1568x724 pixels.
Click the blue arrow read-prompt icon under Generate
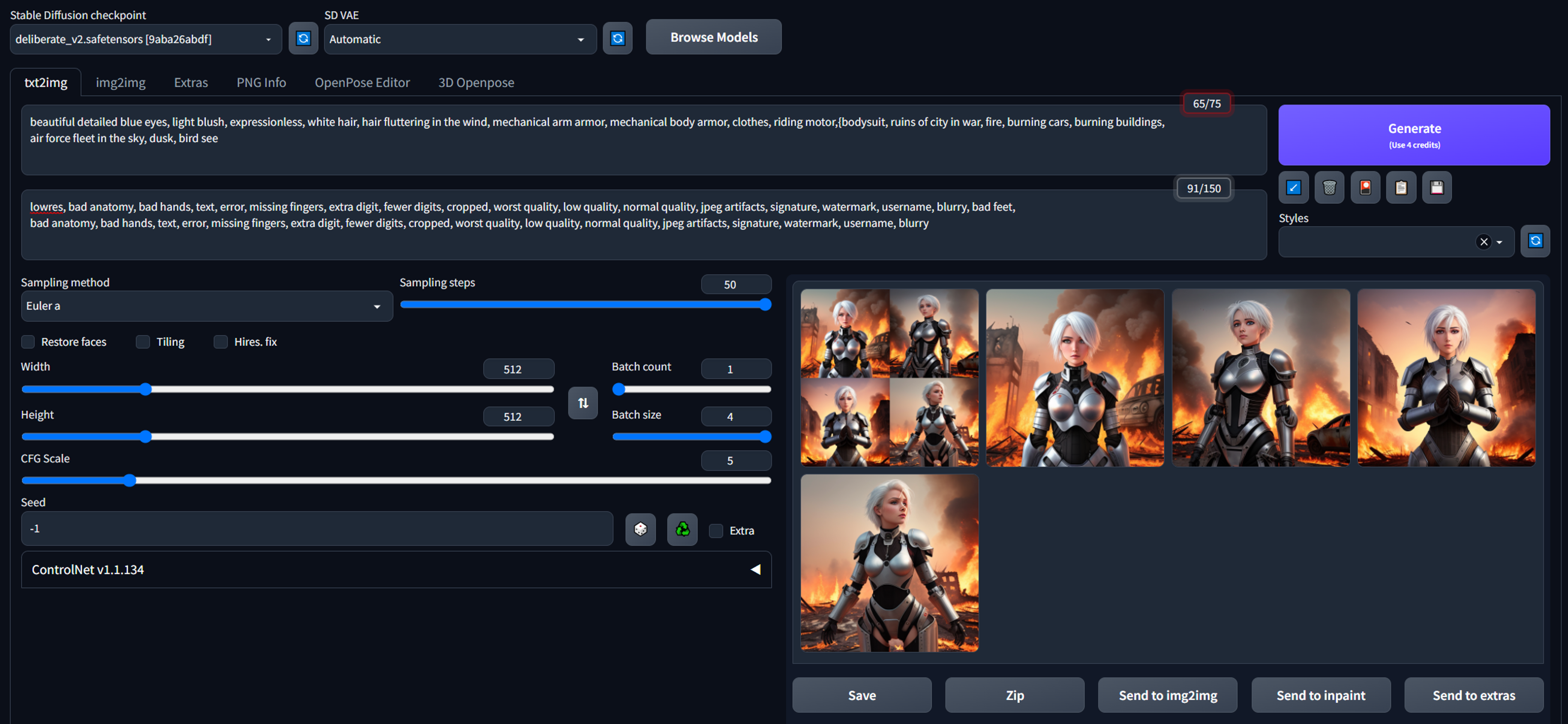pos(1294,187)
